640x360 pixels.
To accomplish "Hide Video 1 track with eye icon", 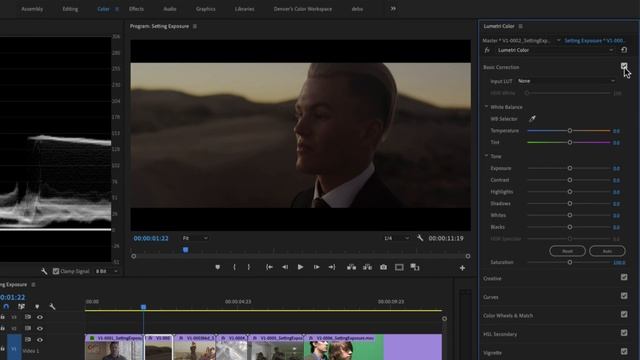I will [x=40, y=340].
